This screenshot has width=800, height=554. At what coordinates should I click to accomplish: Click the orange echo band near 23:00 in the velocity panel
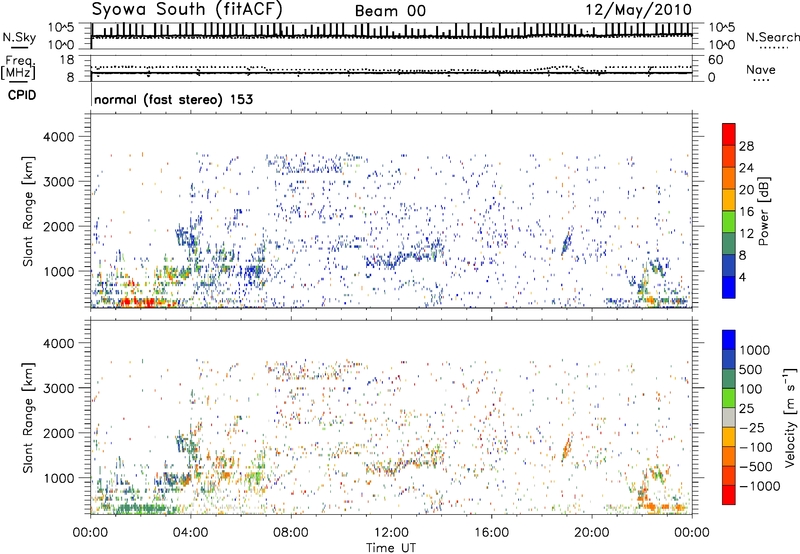pyautogui.click(x=662, y=507)
